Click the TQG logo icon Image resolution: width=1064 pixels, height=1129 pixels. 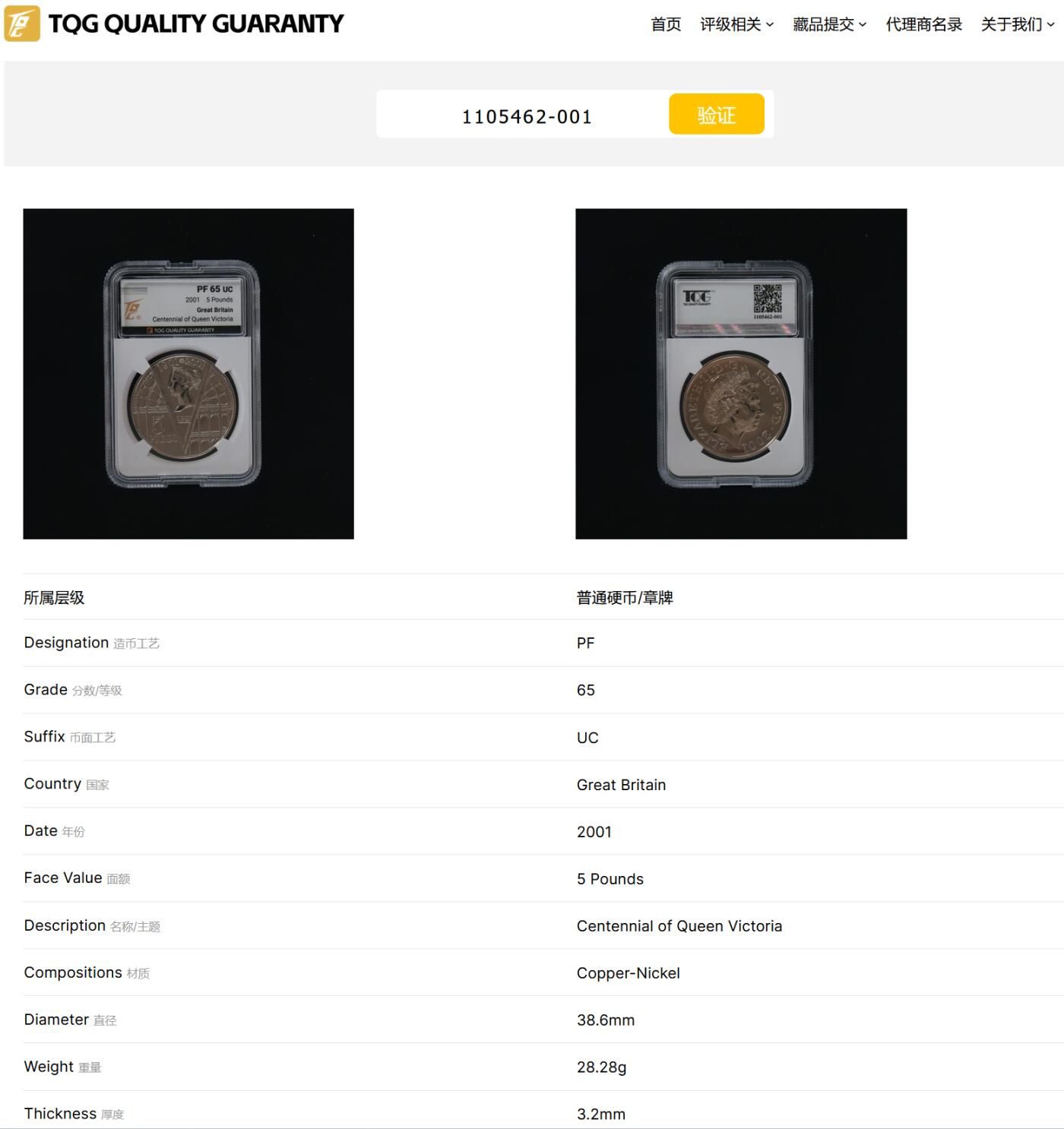click(22, 24)
